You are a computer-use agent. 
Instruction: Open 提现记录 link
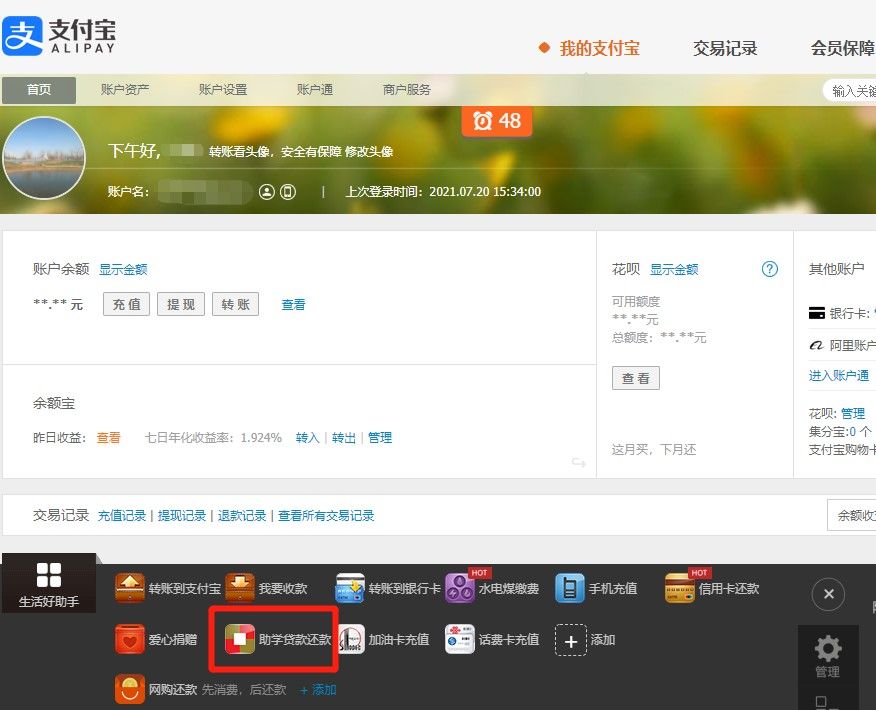coord(182,516)
